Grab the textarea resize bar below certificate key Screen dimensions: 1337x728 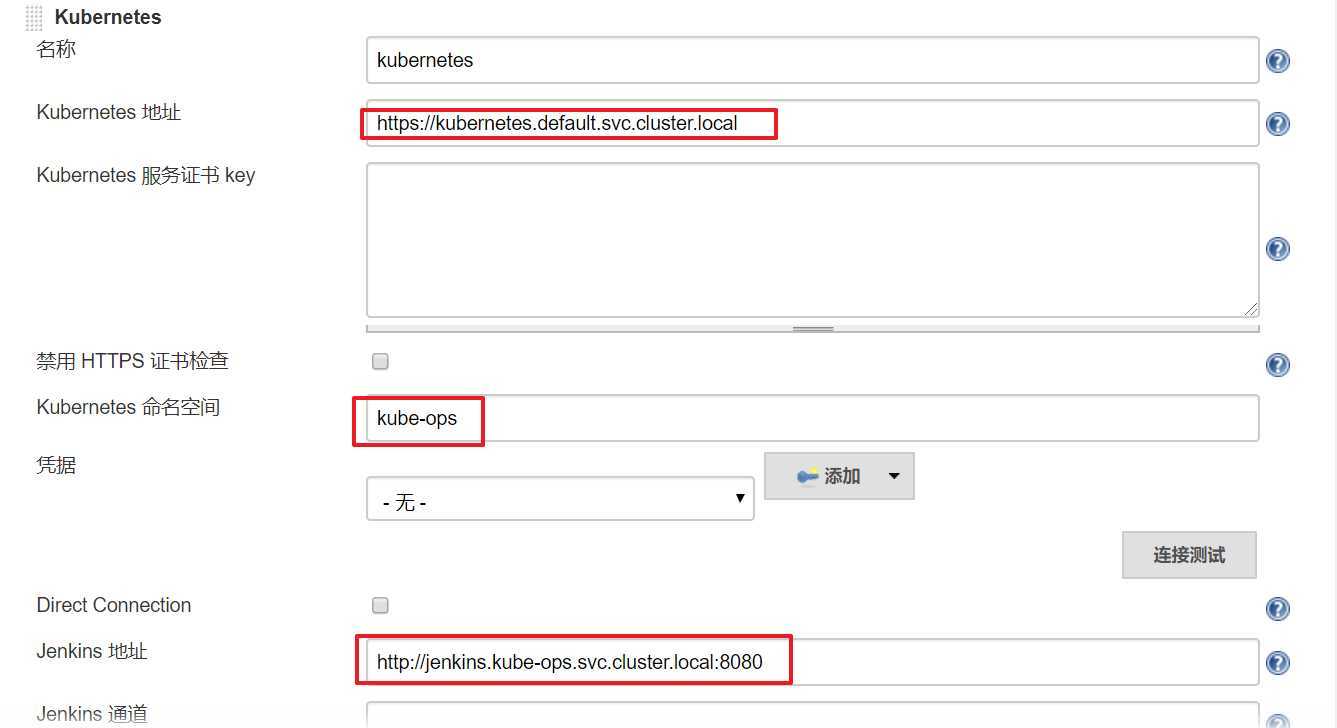(x=812, y=328)
